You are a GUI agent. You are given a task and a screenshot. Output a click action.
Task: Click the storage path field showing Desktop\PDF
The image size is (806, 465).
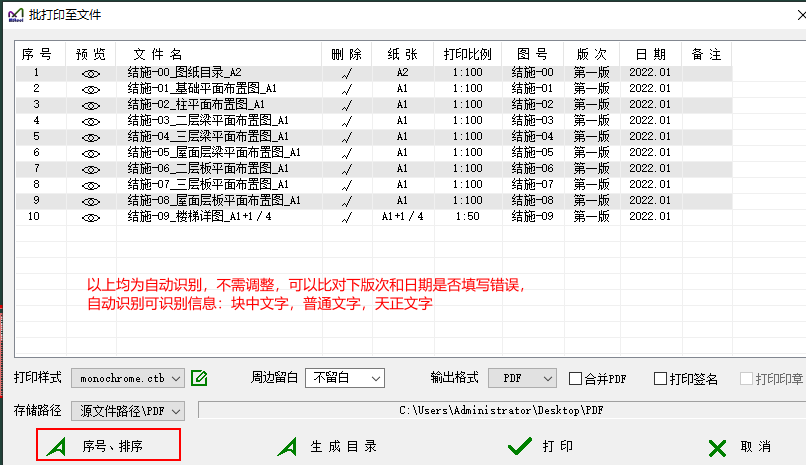click(x=500, y=410)
